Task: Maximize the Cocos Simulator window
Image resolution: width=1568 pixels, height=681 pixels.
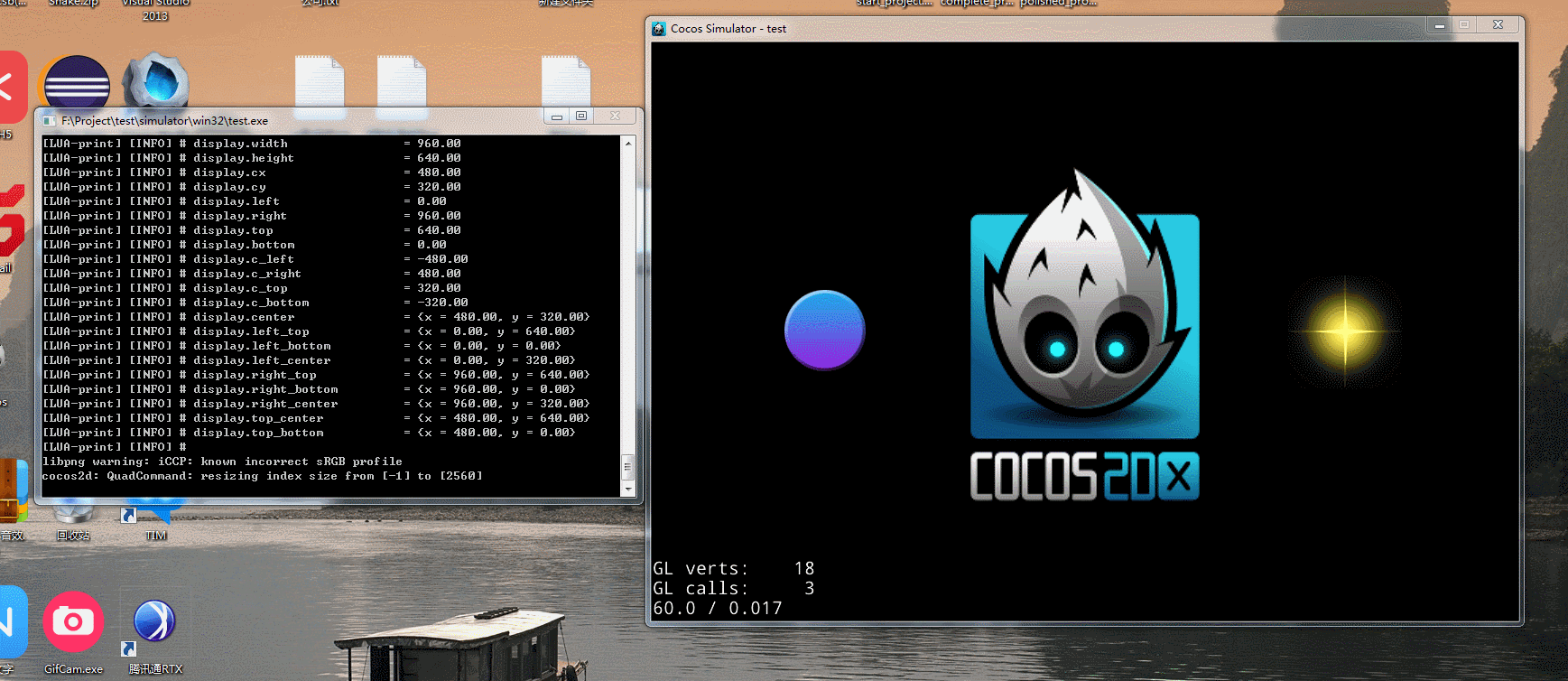Action: click(1464, 25)
